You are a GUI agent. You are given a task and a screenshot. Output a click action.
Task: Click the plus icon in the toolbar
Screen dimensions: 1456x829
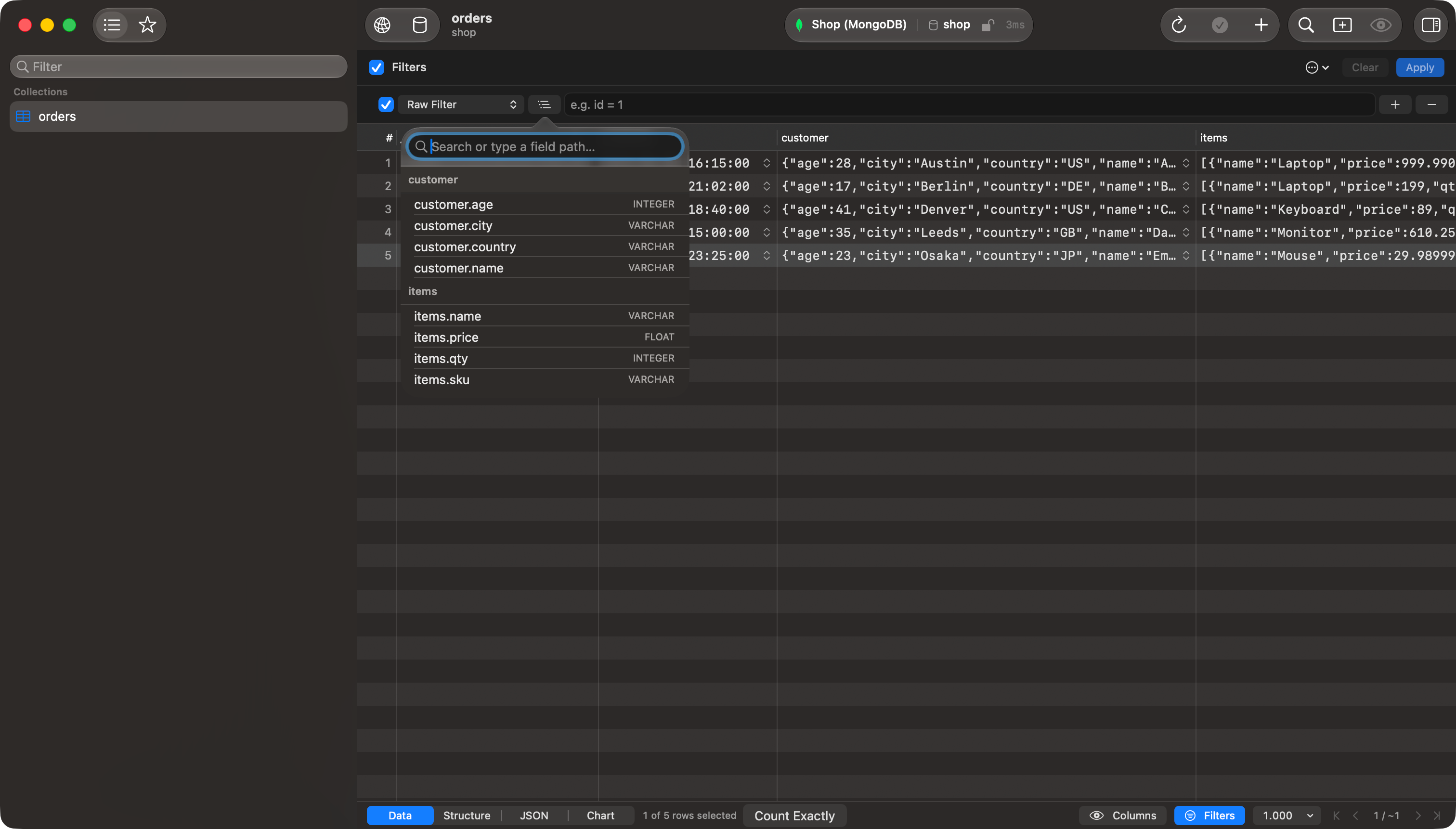1261,25
